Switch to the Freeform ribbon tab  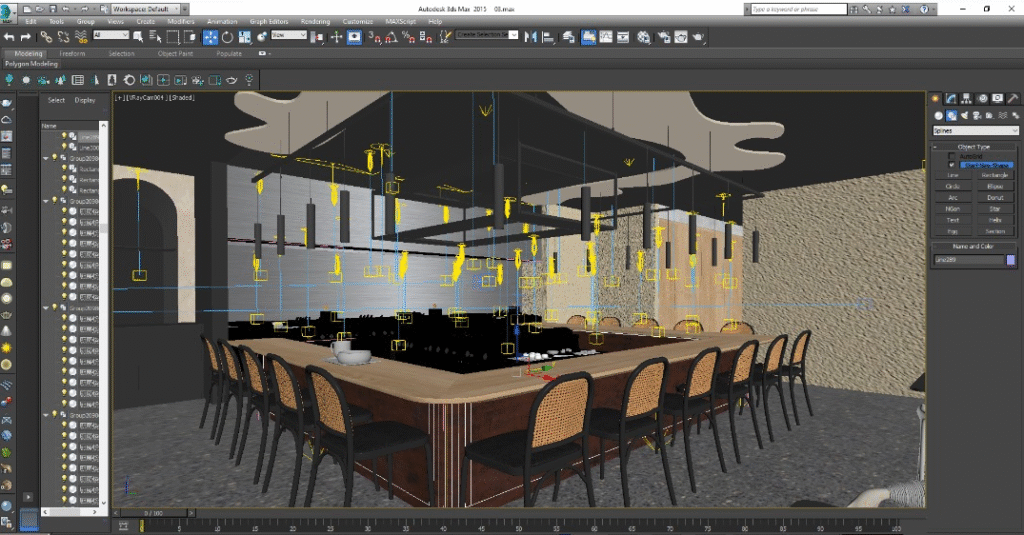tap(72, 53)
